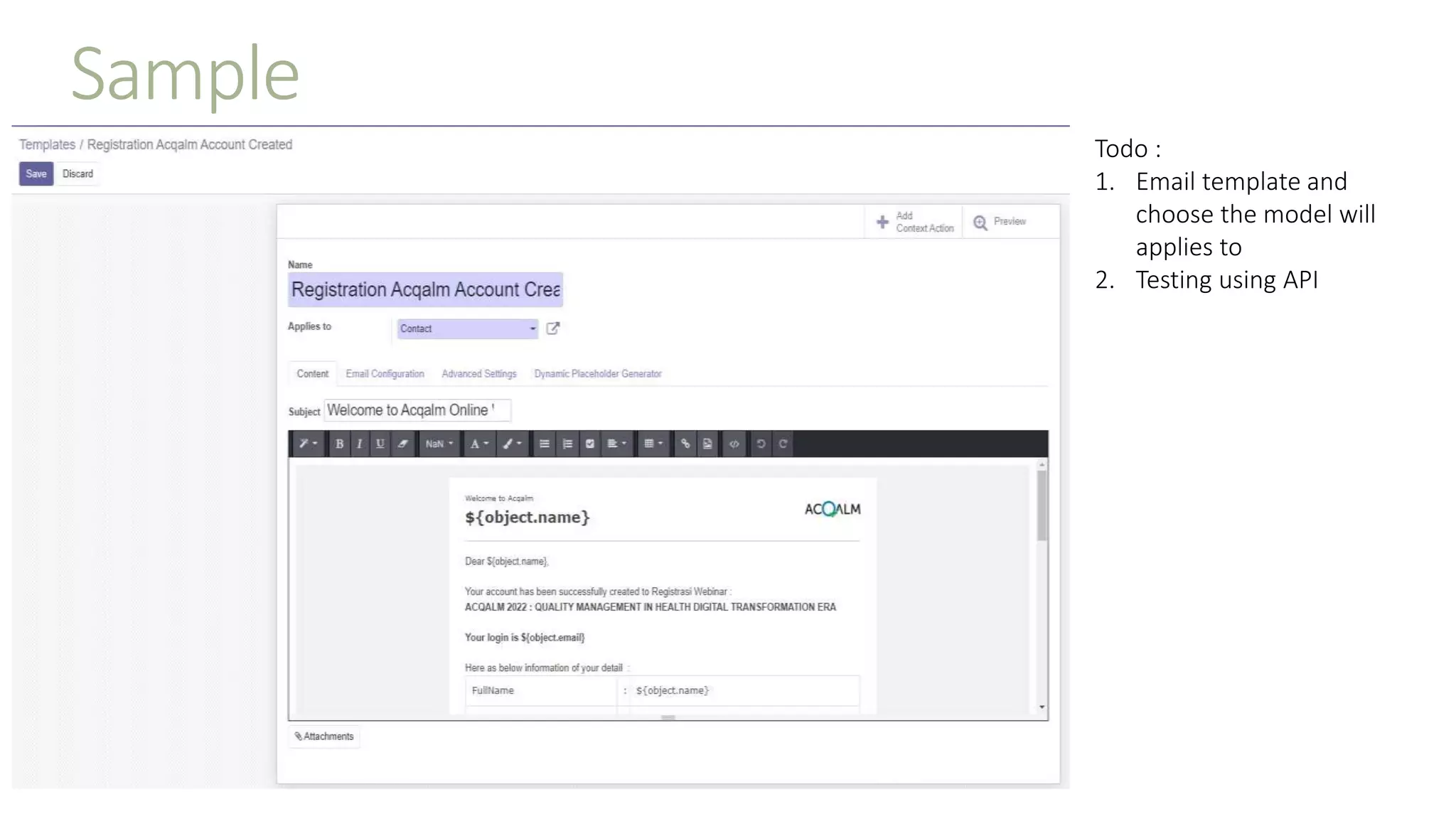The image size is (1456, 819).
Task: Expand the Applies to Contact dropdown
Action: click(467, 328)
